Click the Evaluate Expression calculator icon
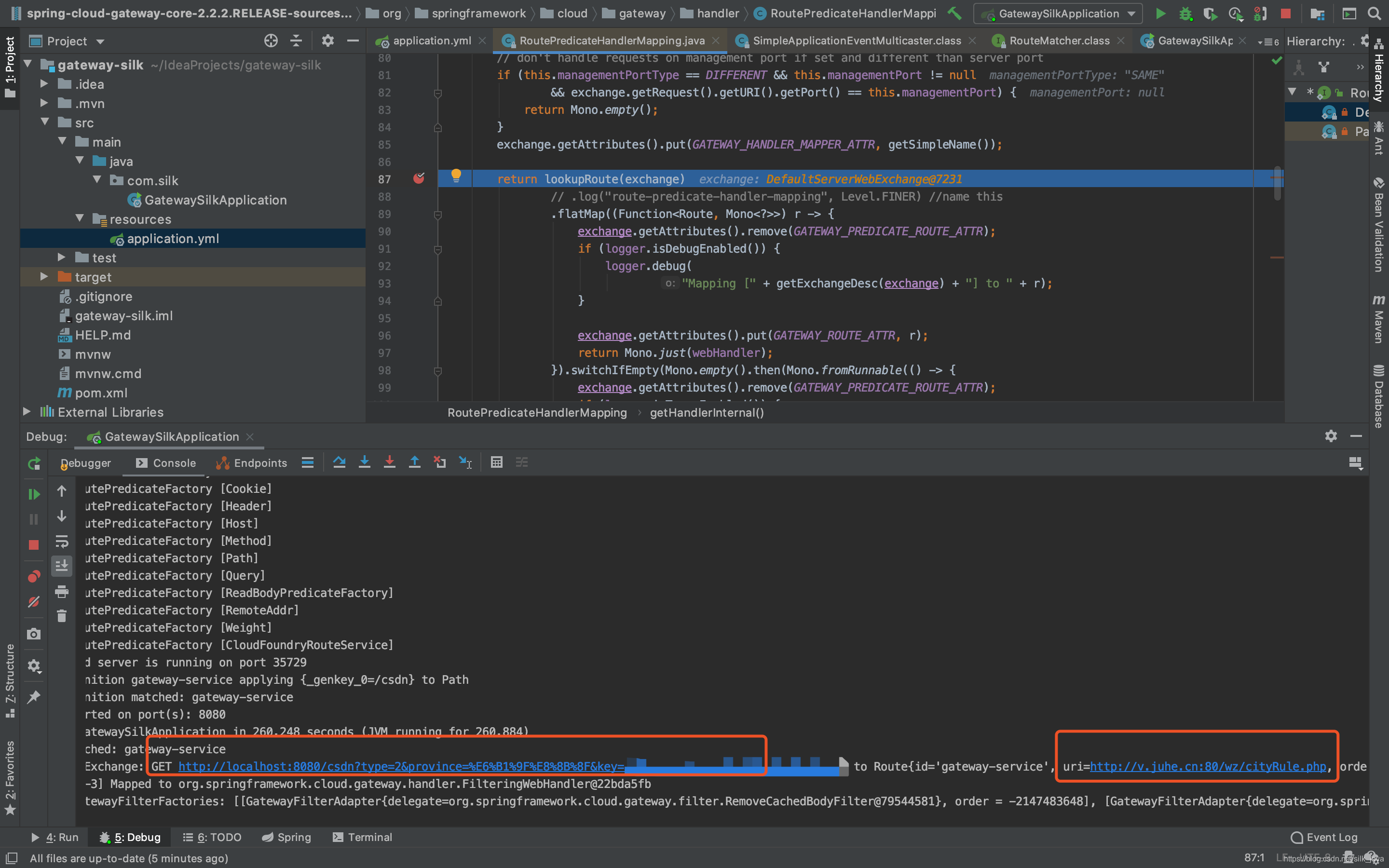This screenshot has width=1389, height=868. point(496,463)
